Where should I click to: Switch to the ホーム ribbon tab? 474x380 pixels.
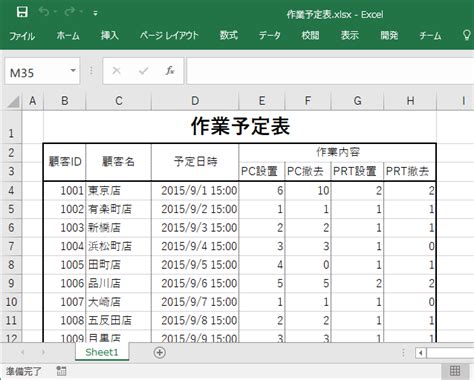68,35
